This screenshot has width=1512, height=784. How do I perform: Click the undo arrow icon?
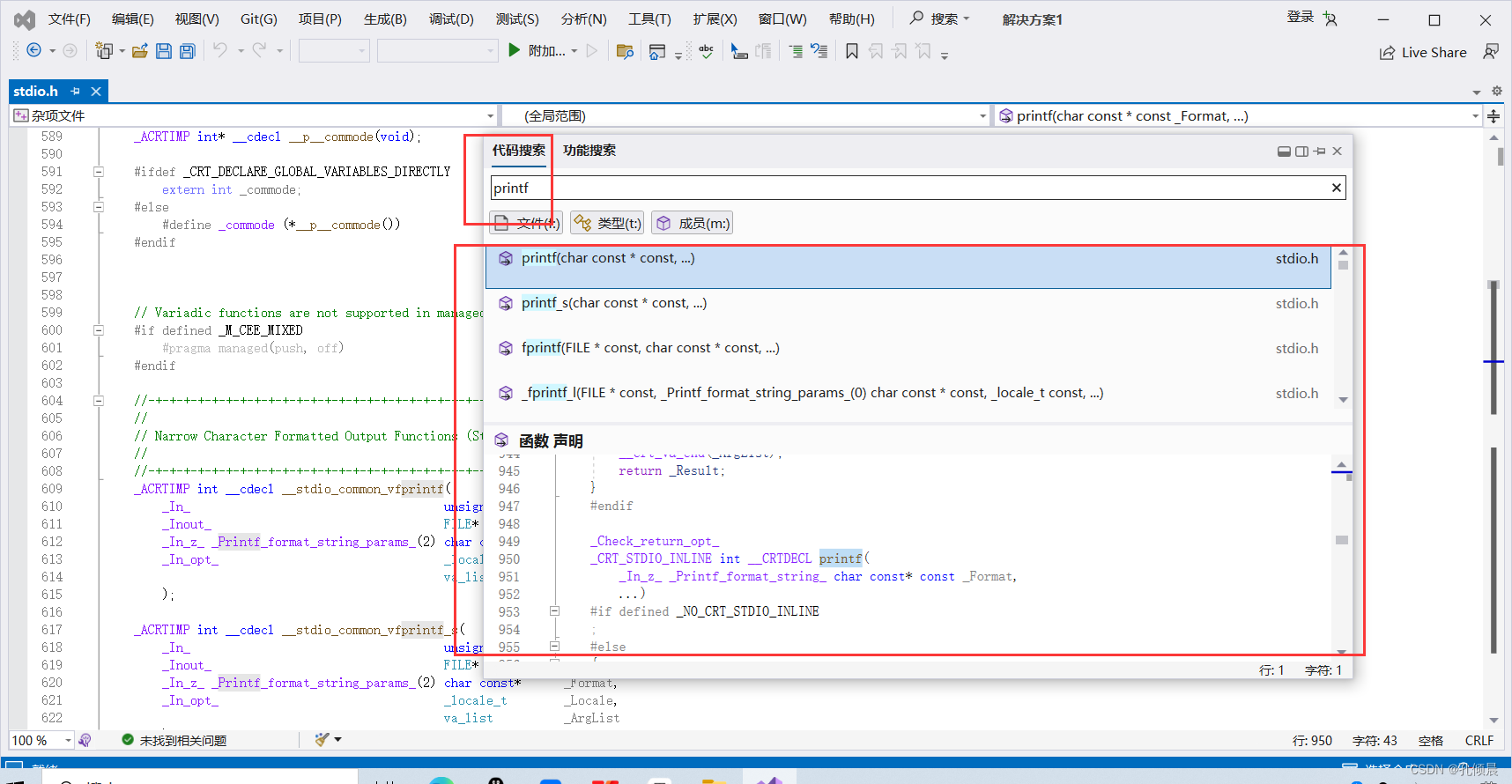[220, 51]
